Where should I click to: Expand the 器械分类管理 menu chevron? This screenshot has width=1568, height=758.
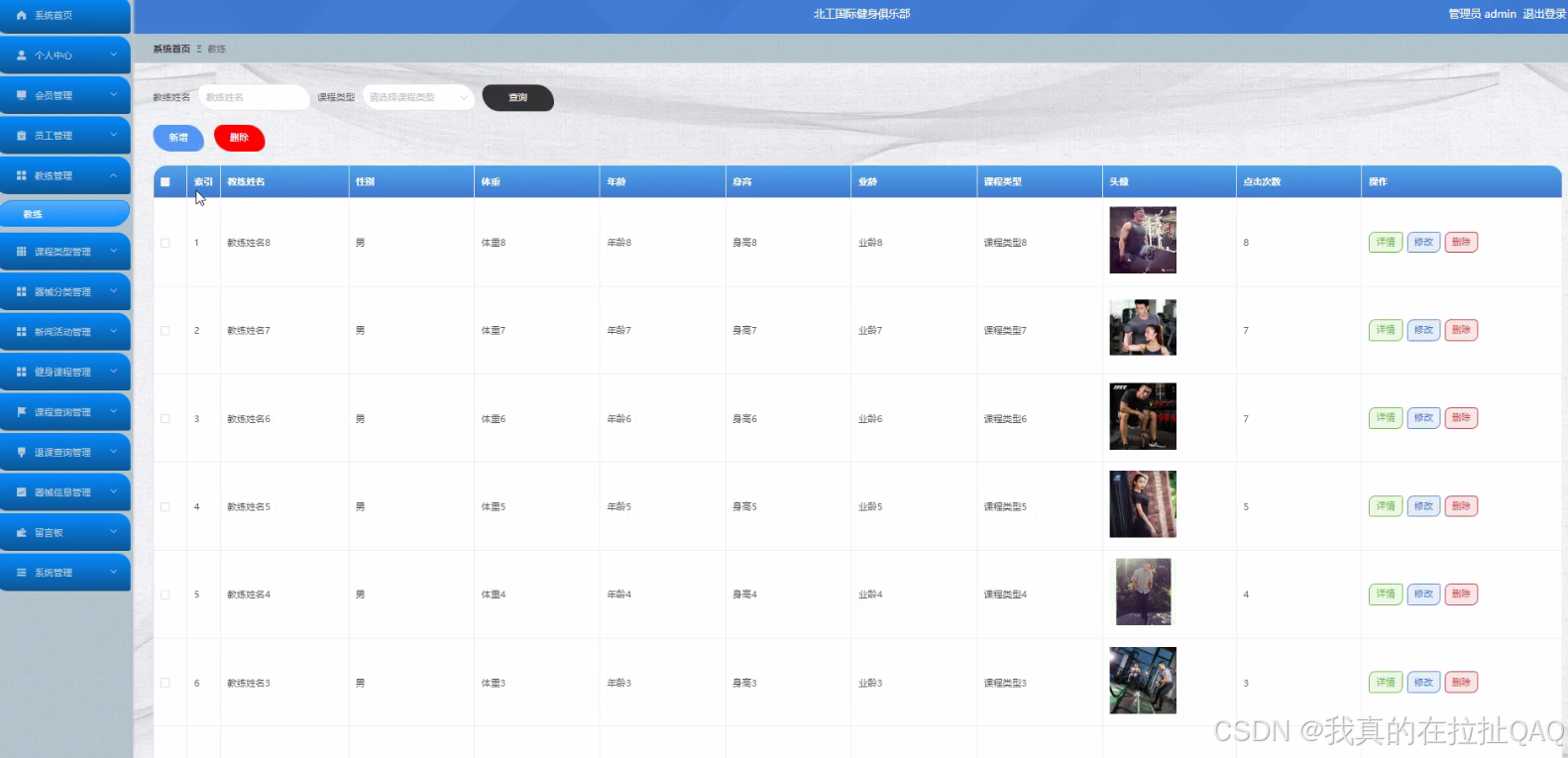pos(113,291)
